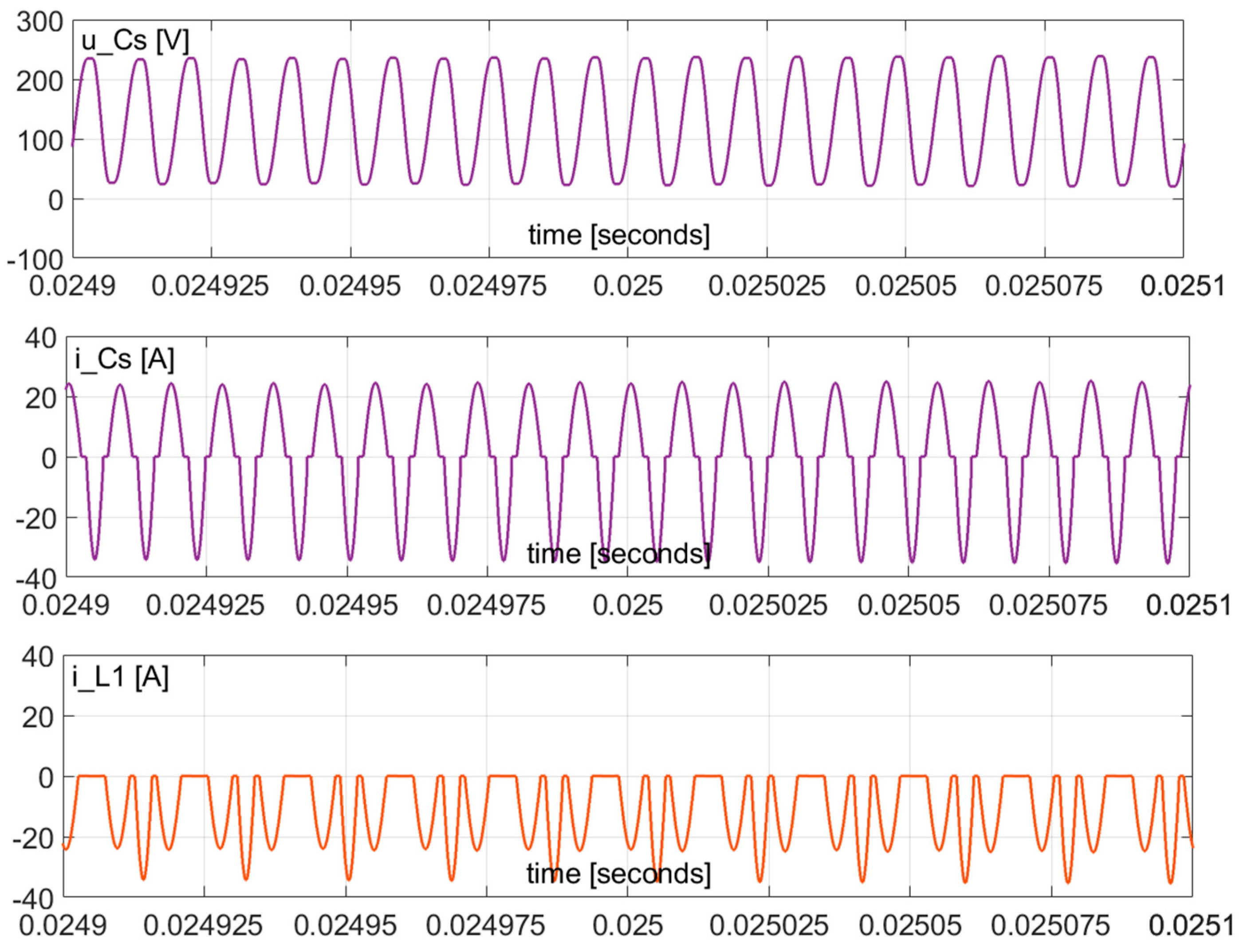The height and width of the screenshot is (952, 1239).
Task: Click the 100 y-axis tick label
Action: coord(39,141)
